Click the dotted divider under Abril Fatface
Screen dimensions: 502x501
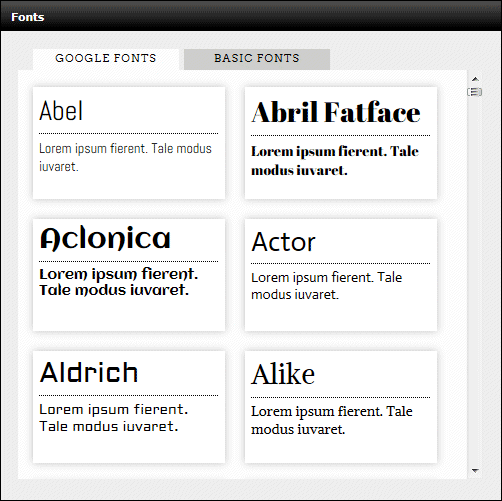(x=340, y=135)
